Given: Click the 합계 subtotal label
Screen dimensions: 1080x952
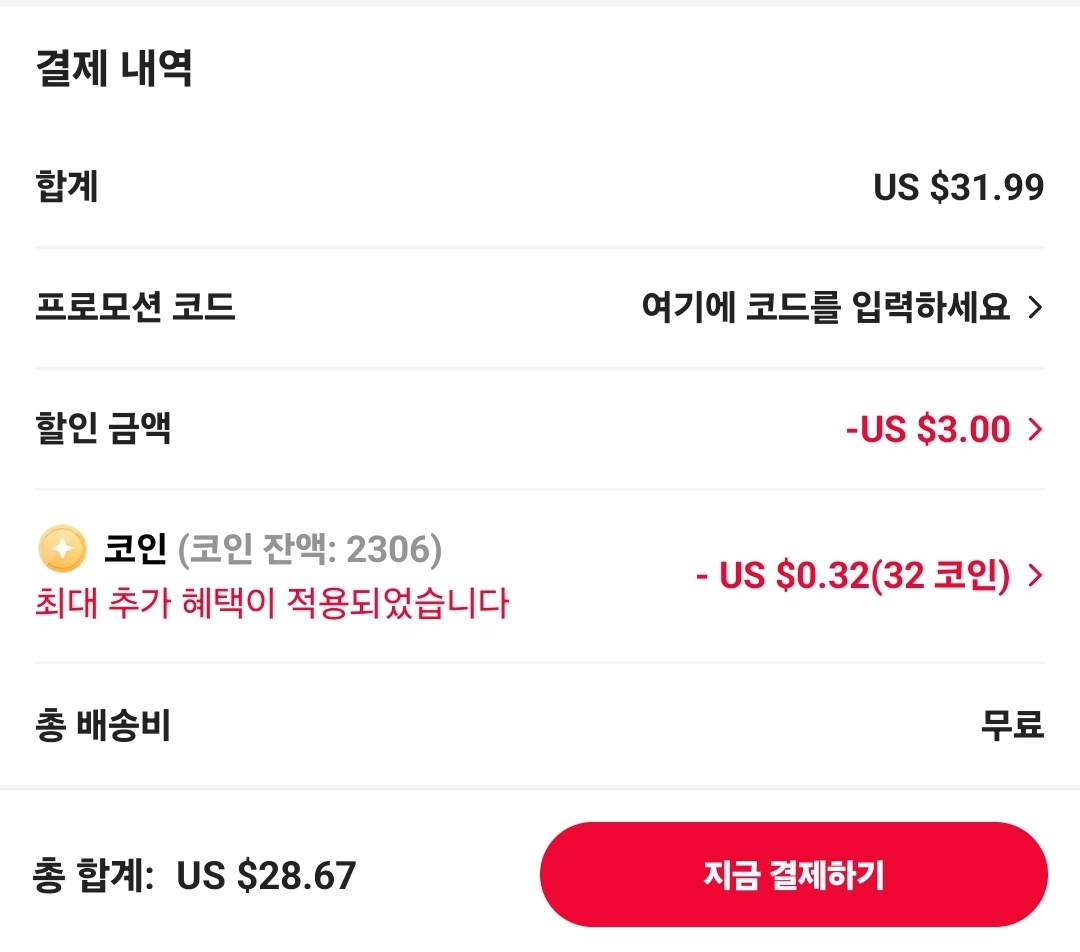Looking at the screenshot, I should (x=67, y=186).
